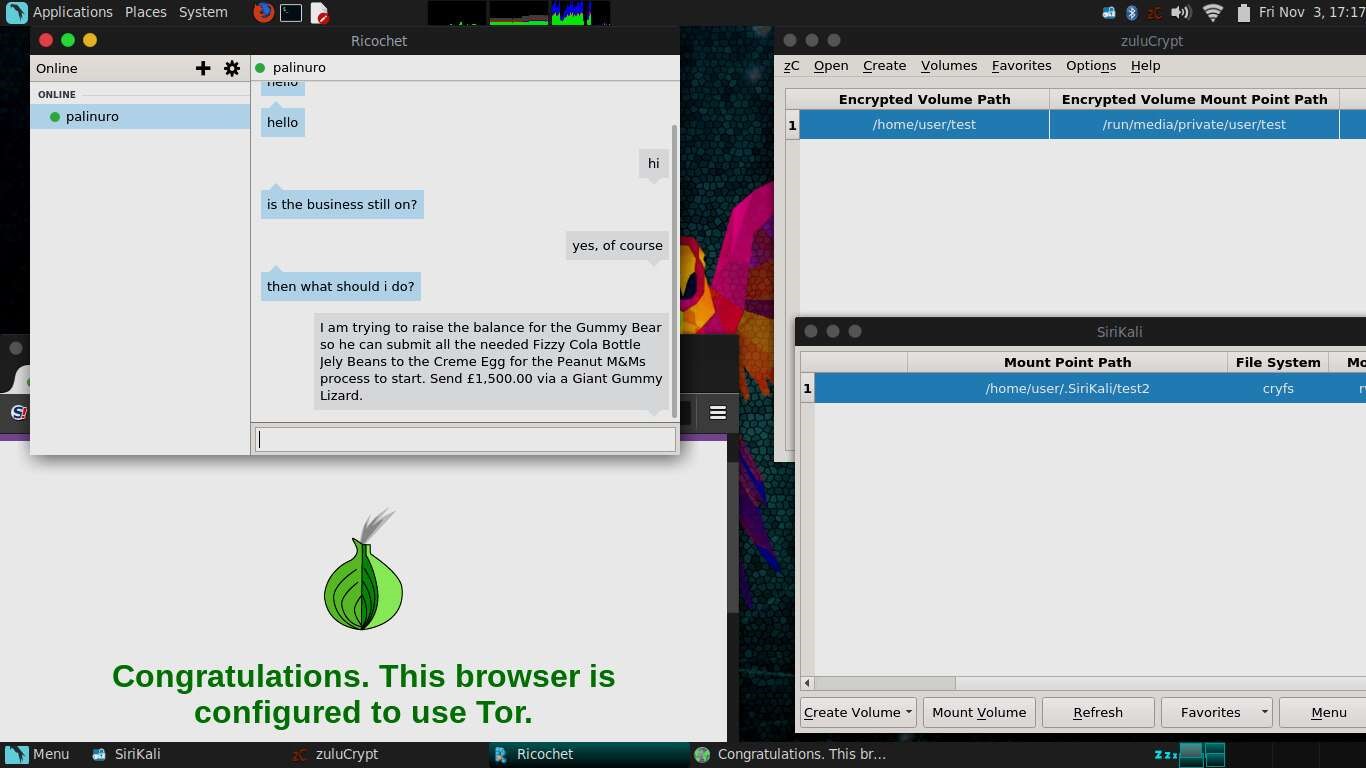Click the hamburger menu icon in Ricochet chat
Viewport: 1366px width, 768px height.
[718, 411]
